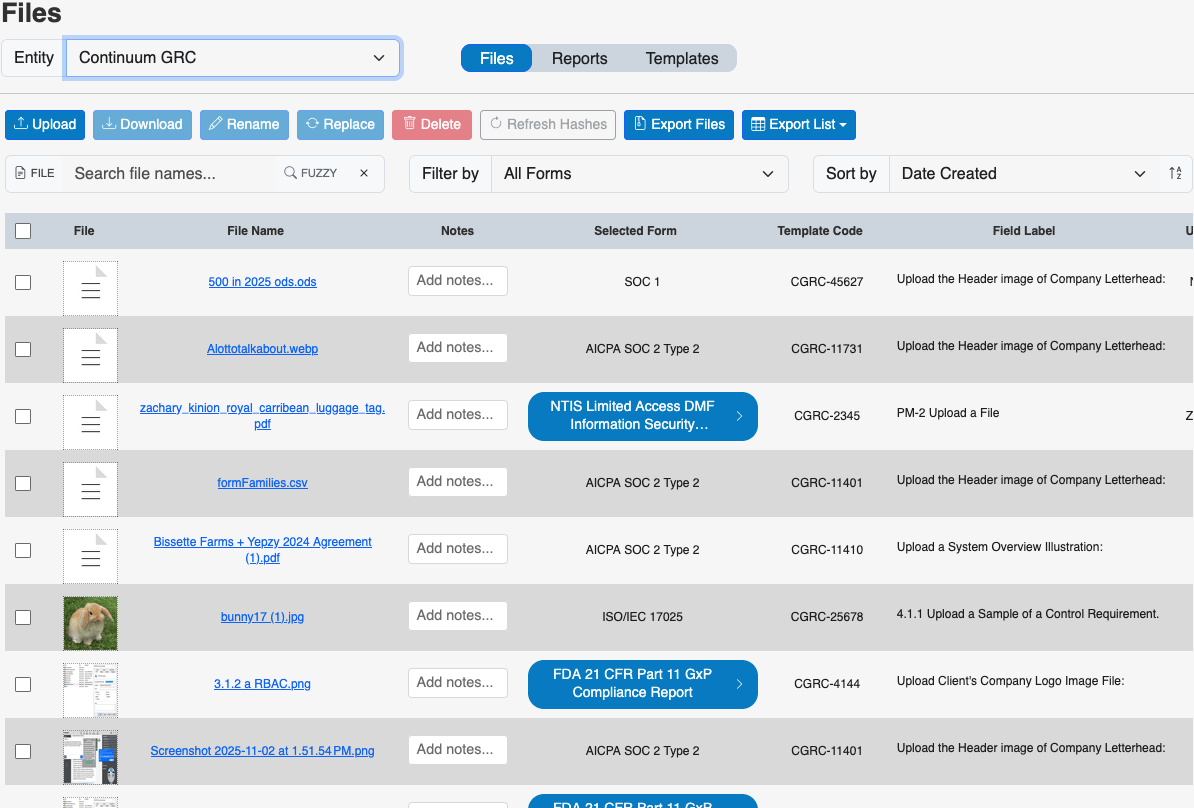Click the Export Files button
This screenshot has width=1194, height=808.
pyautogui.click(x=679, y=124)
